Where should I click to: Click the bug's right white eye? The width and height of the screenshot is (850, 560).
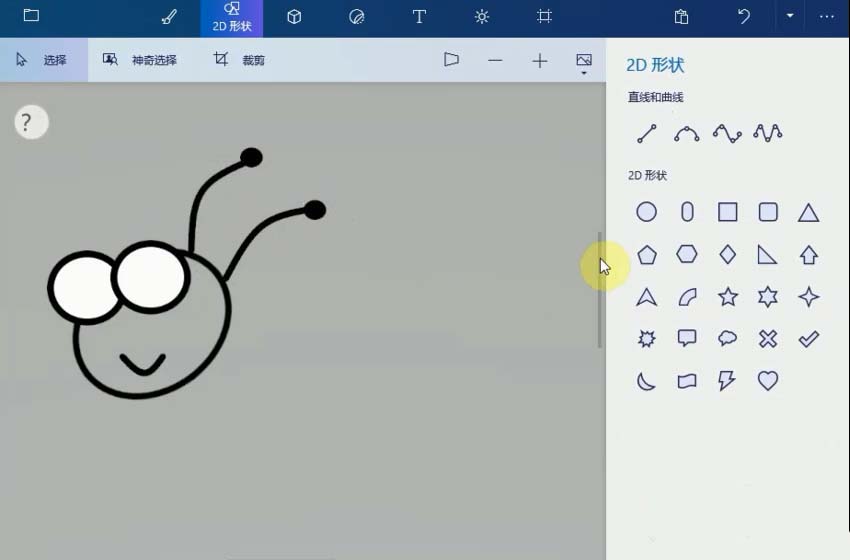coord(150,277)
